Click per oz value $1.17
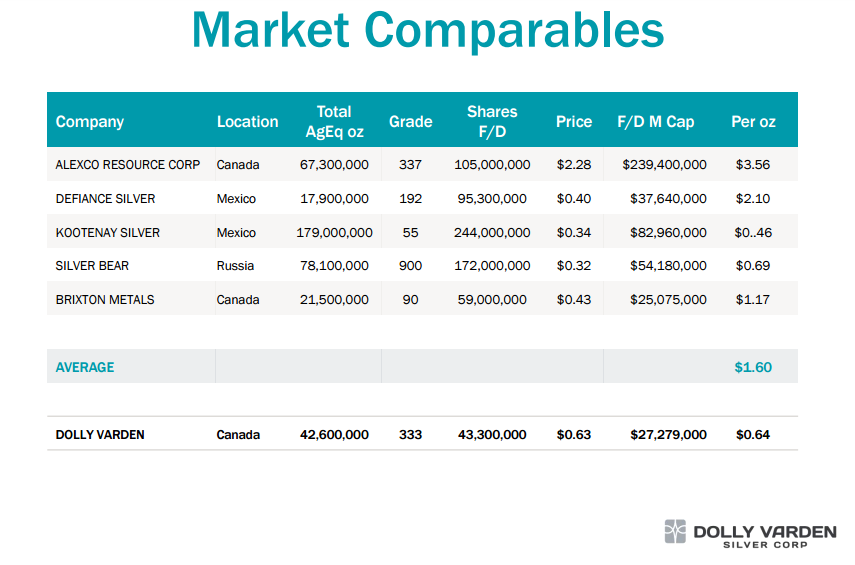 tap(753, 299)
